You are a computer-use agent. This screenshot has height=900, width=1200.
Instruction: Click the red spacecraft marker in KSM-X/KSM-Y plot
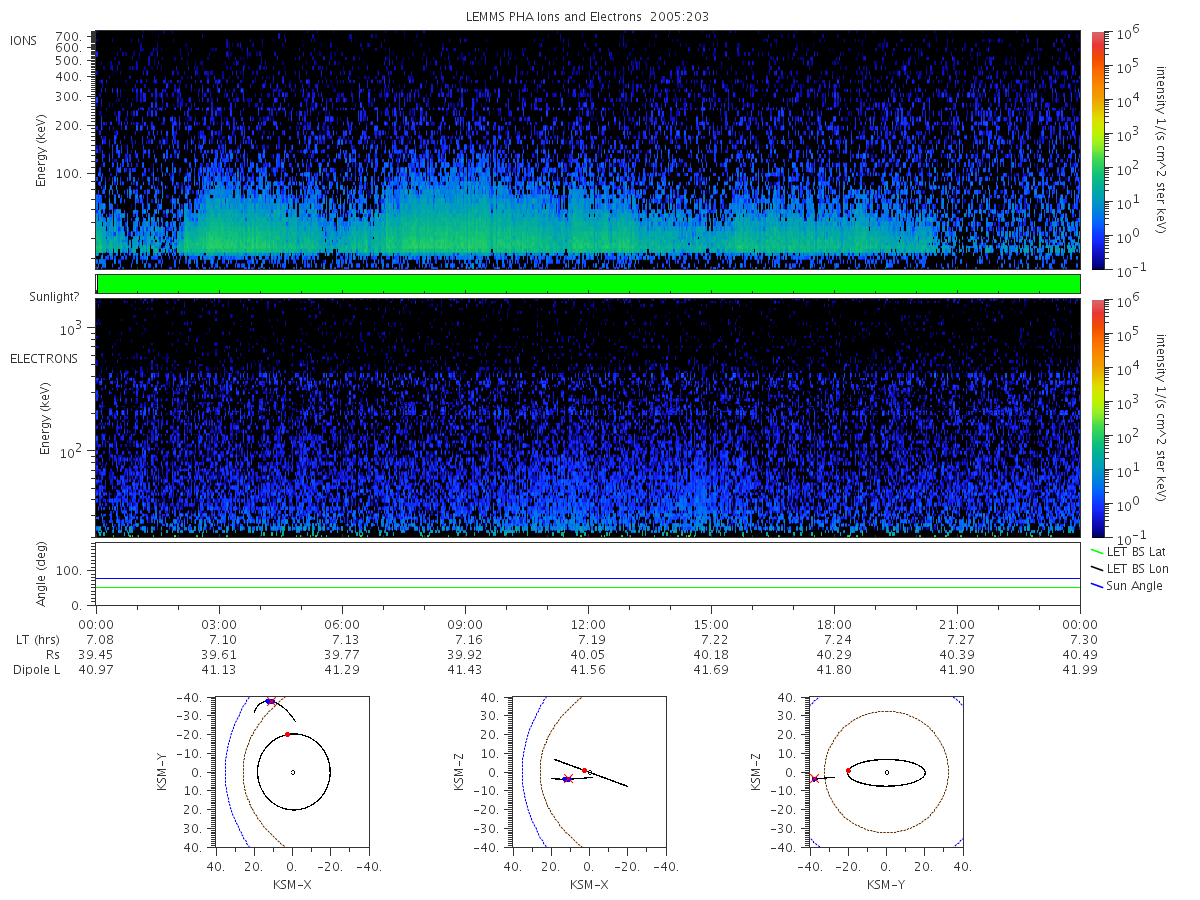pos(270,702)
